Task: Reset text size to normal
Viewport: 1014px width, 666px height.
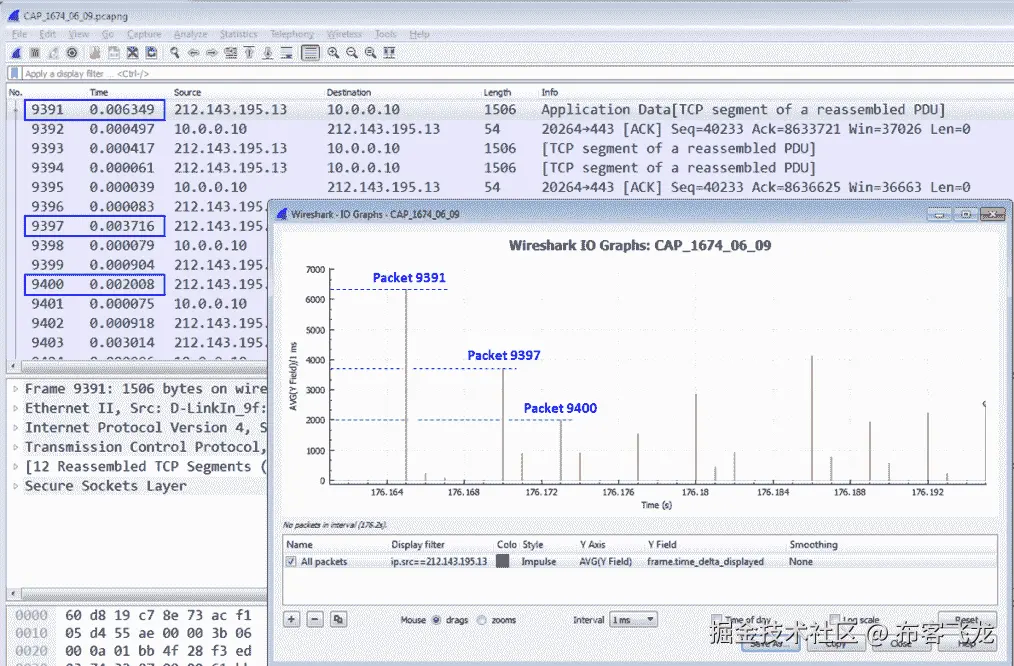Action: click(371, 53)
